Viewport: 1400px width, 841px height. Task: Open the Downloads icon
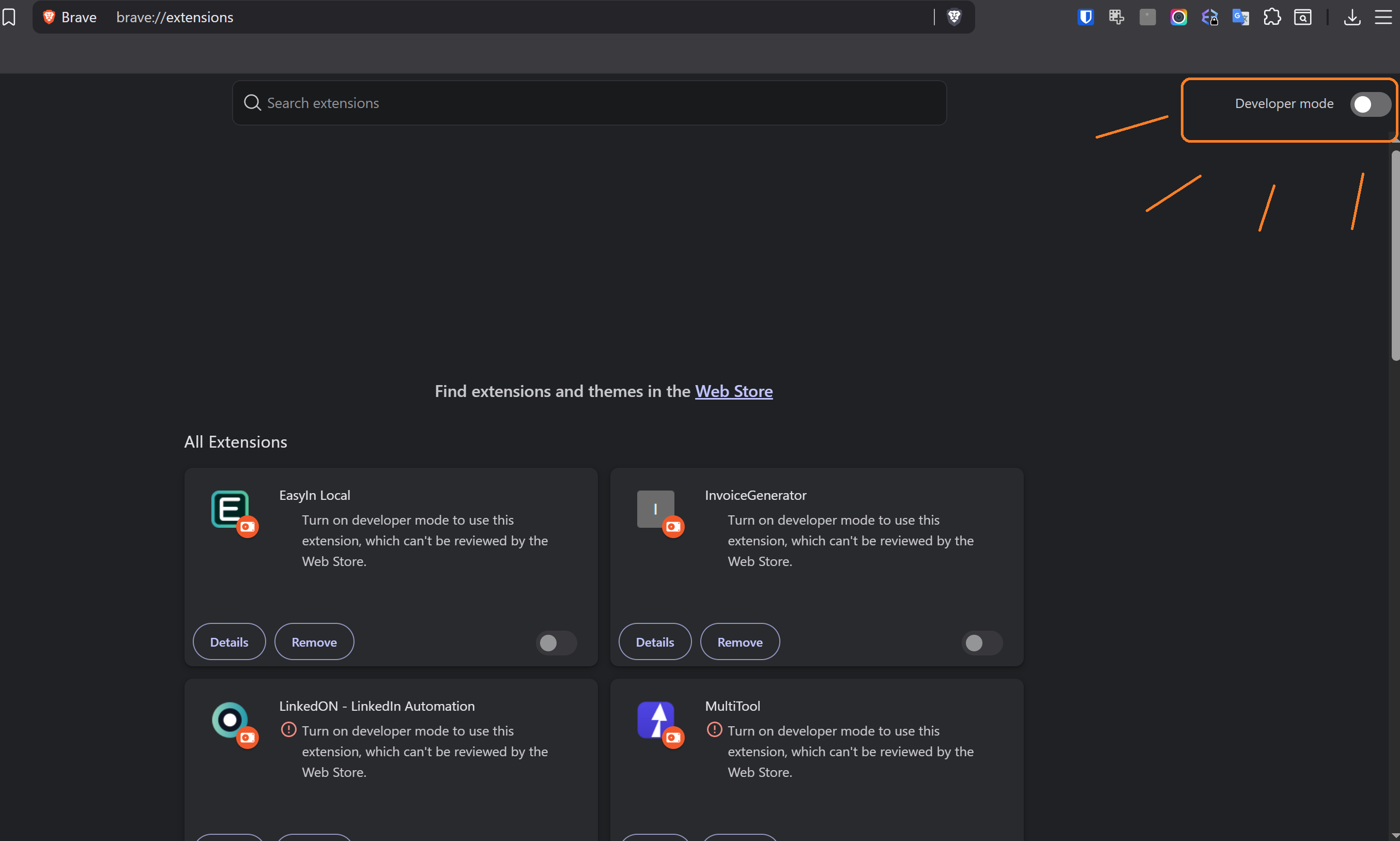point(1352,17)
